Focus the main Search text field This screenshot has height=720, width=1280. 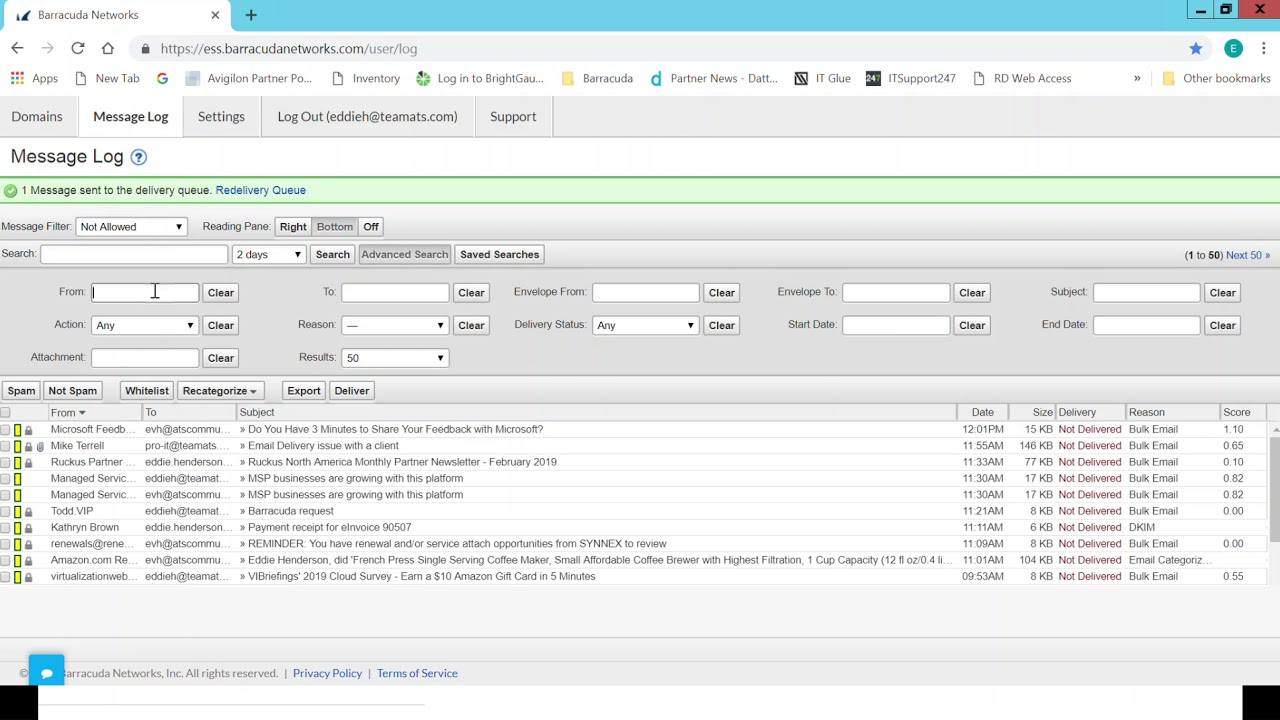[x=134, y=254]
